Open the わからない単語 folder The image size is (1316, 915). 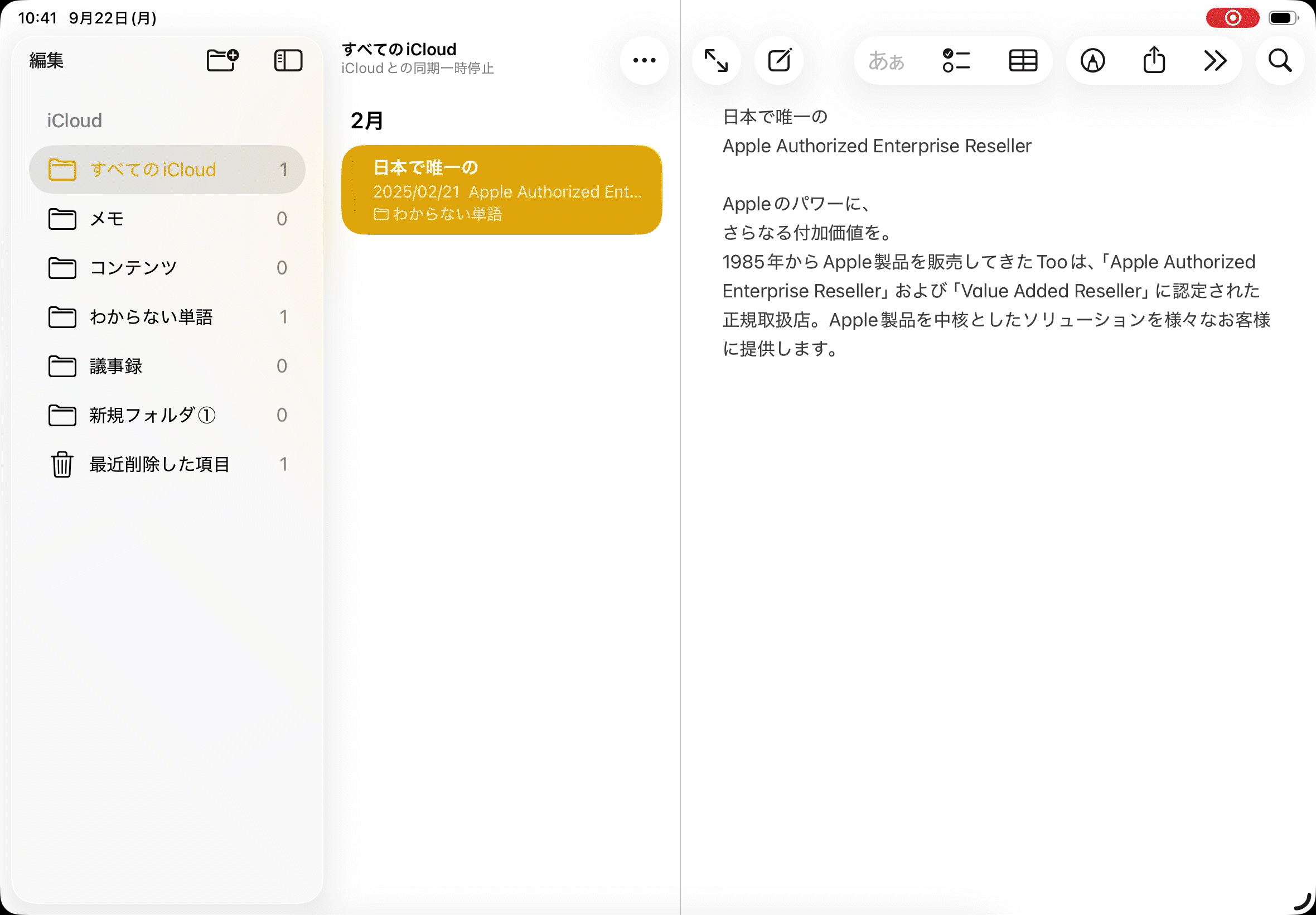pyautogui.click(x=167, y=317)
